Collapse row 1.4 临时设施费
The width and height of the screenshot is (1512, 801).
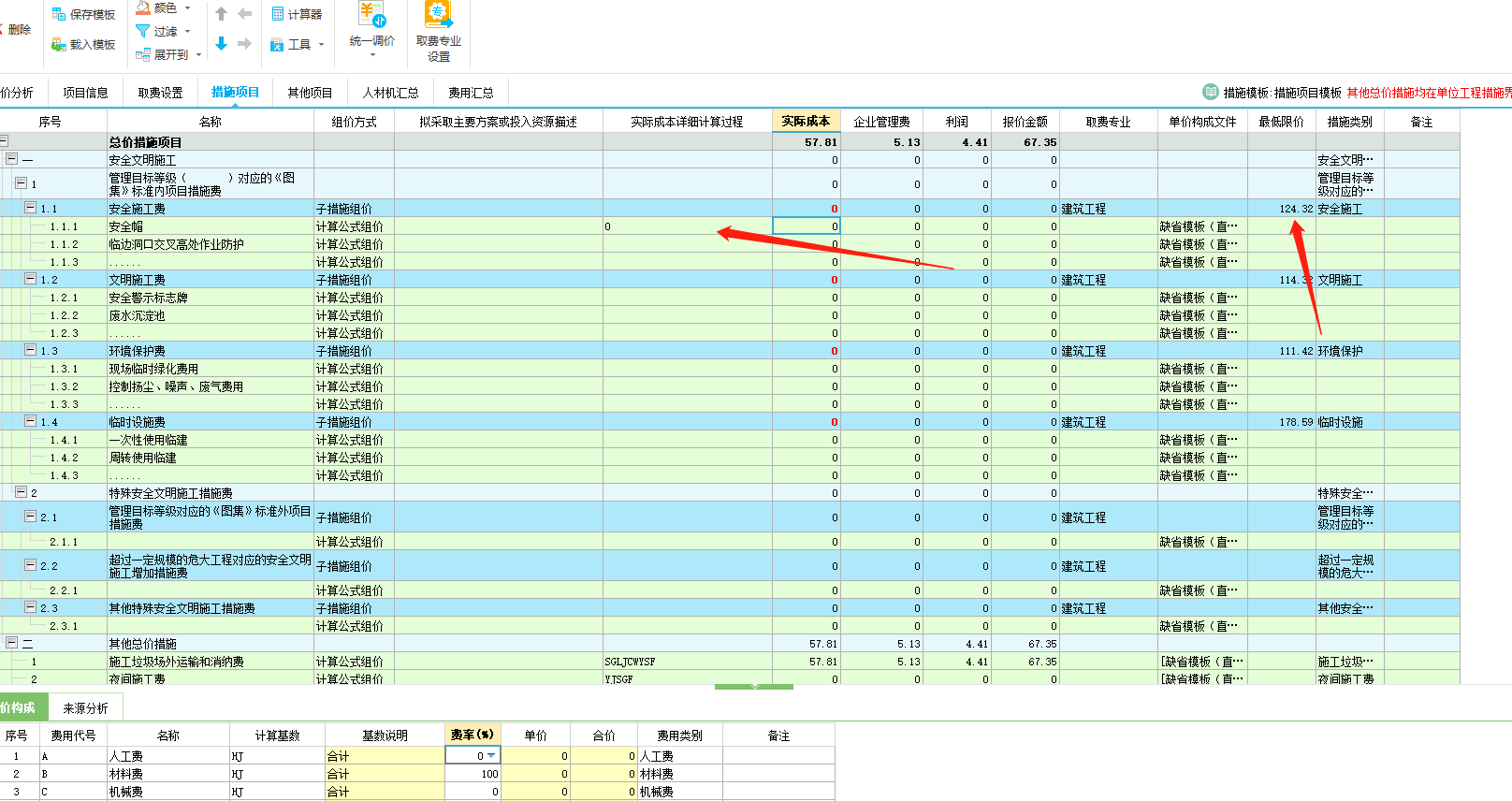[x=30, y=421]
